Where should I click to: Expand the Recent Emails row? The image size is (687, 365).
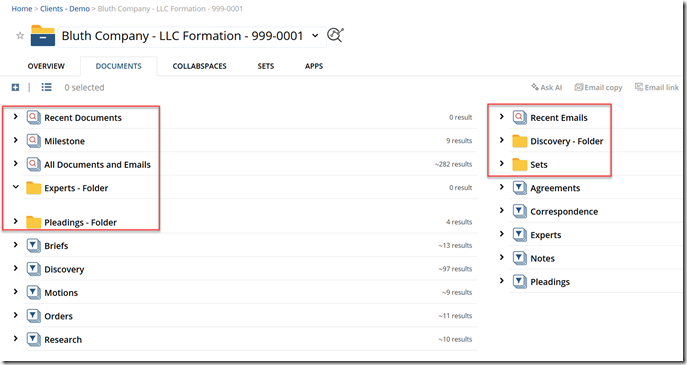pos(502,116)
